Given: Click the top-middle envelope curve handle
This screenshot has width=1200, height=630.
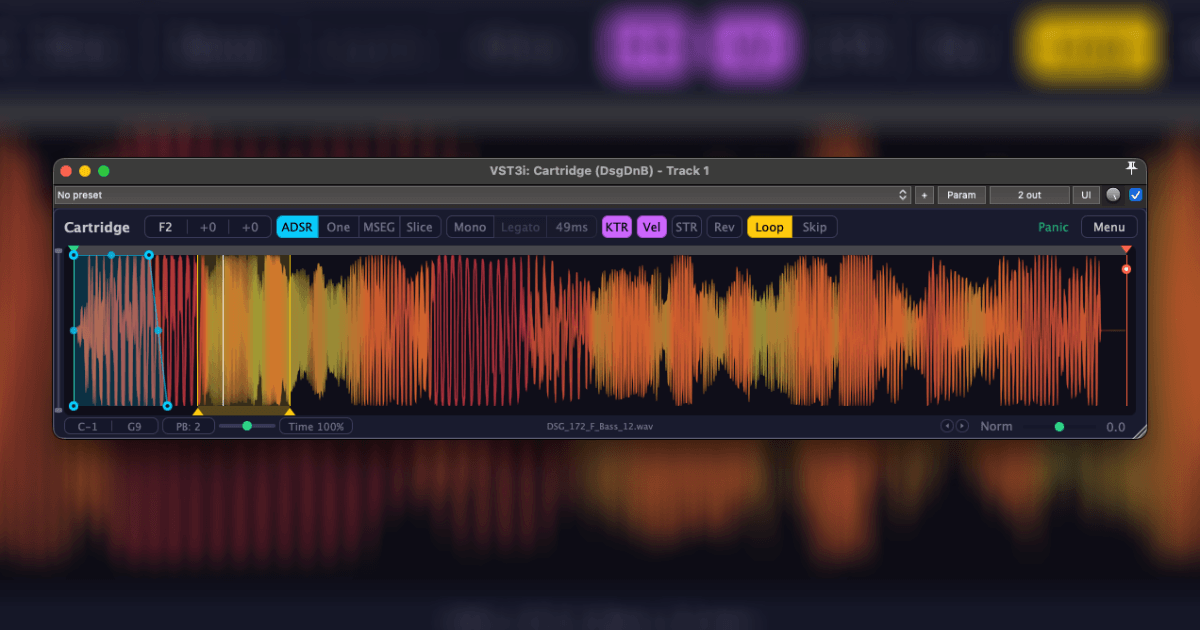Looking at the screenshot, I should coord(111,256).
